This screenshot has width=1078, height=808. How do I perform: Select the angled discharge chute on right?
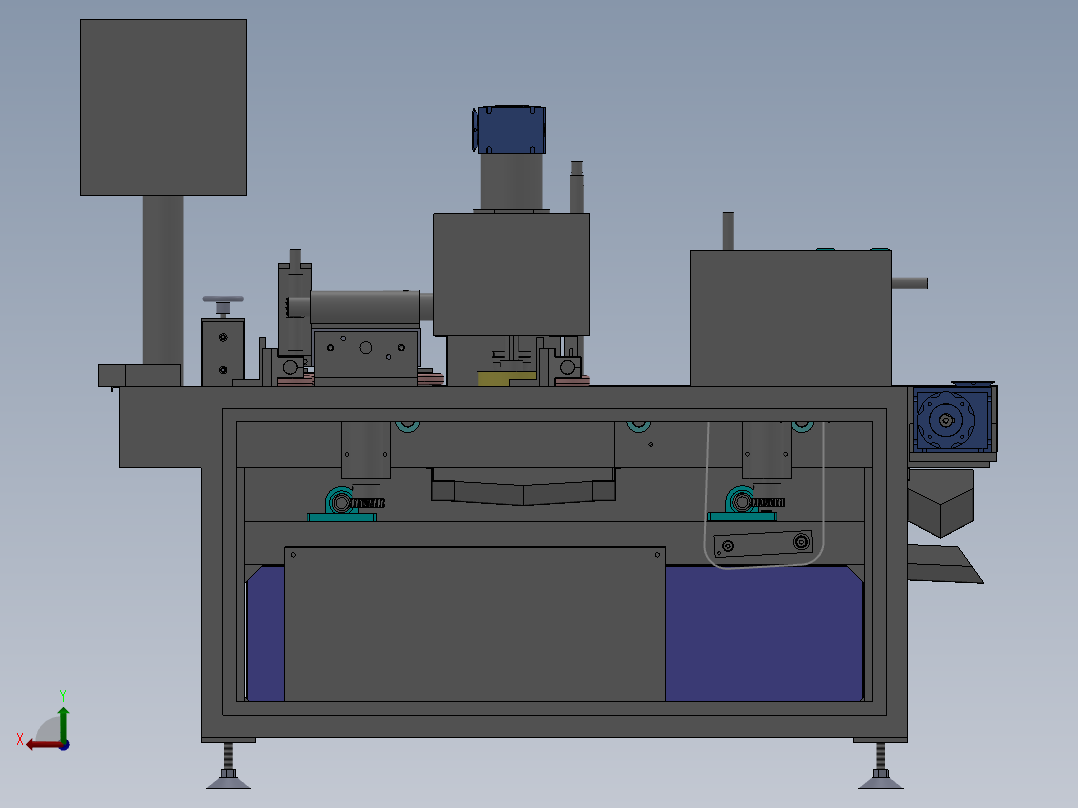click(x=943, y=563)
